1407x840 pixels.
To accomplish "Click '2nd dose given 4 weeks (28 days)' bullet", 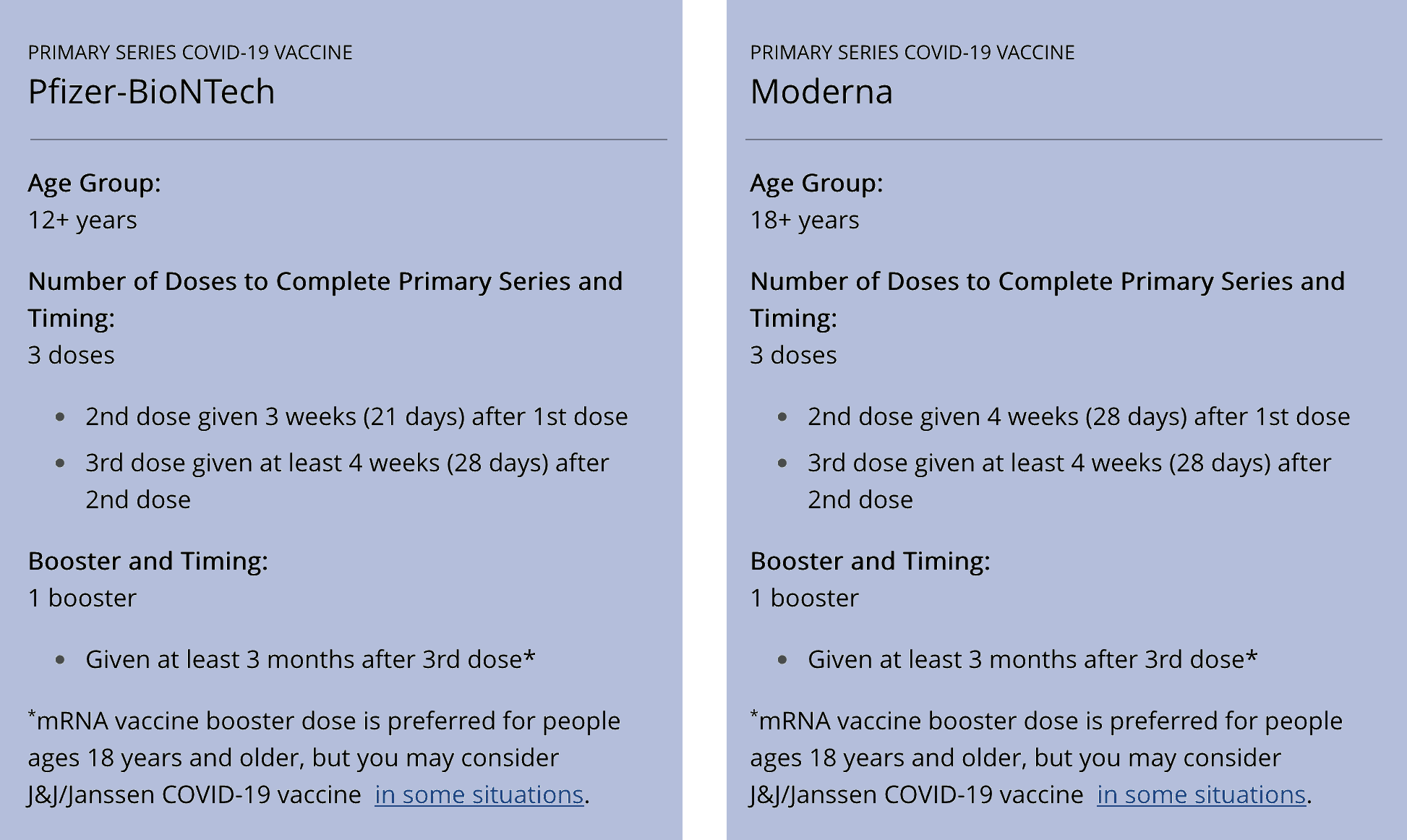I will tap(1079, 416).
